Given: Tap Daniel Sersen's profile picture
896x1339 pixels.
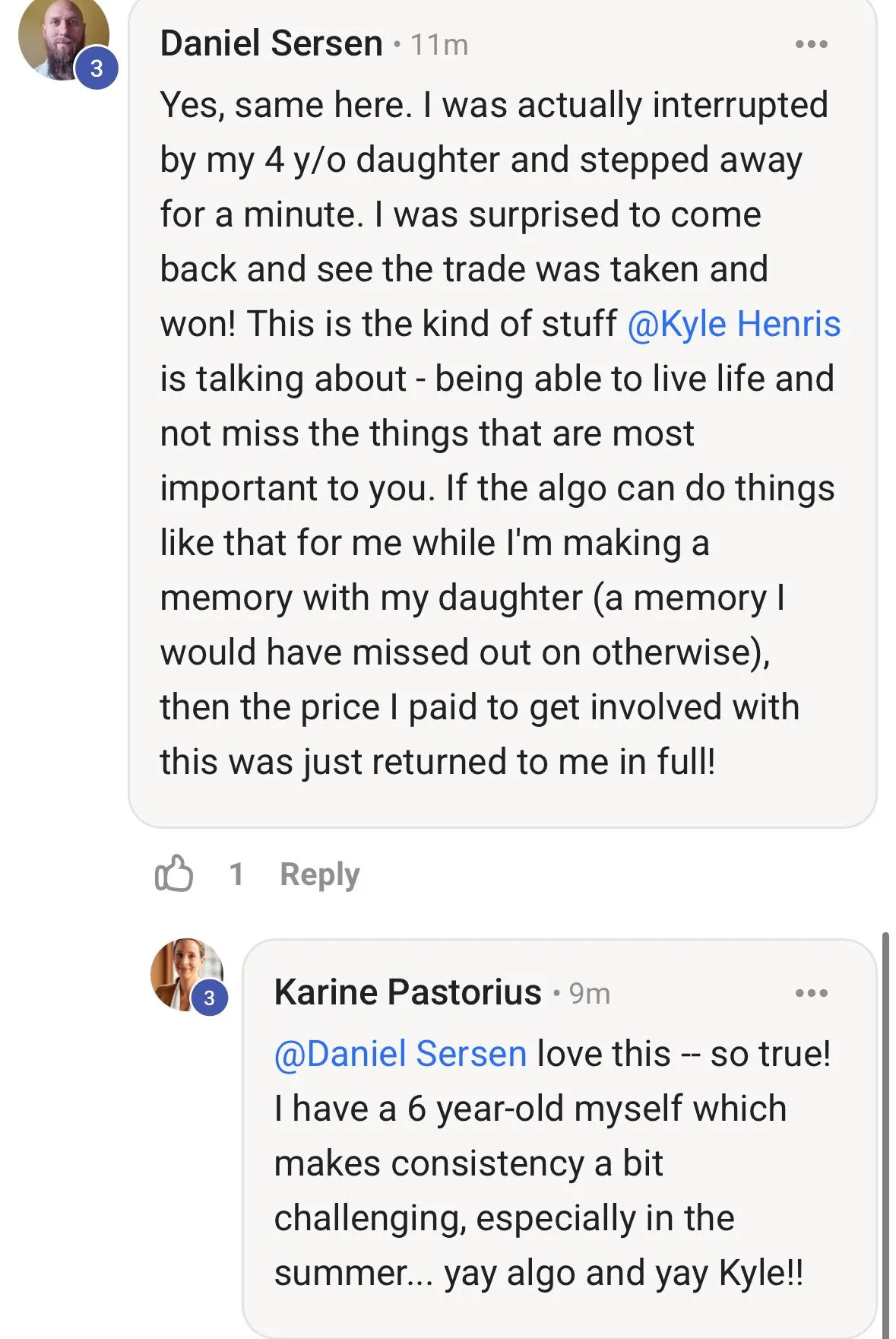Looking at the screenshot, I should [x=64, y=38].
